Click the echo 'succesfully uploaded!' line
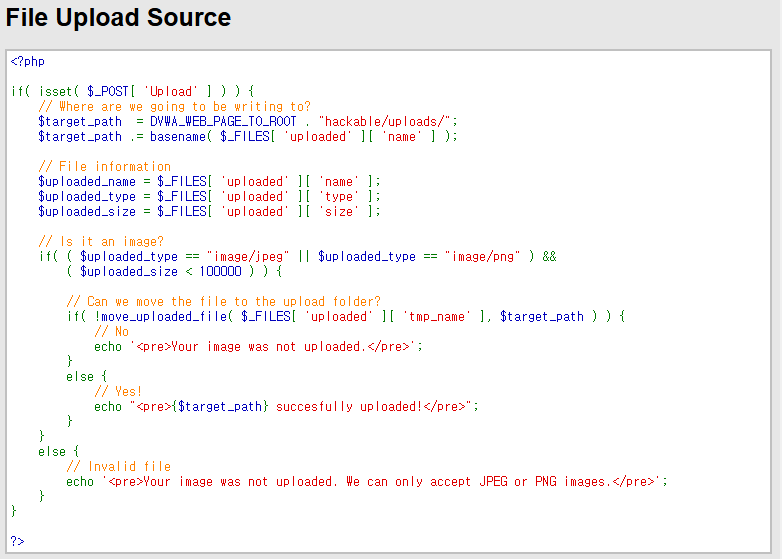The width and height of the screenshot is (782, 559). (286, 406)
